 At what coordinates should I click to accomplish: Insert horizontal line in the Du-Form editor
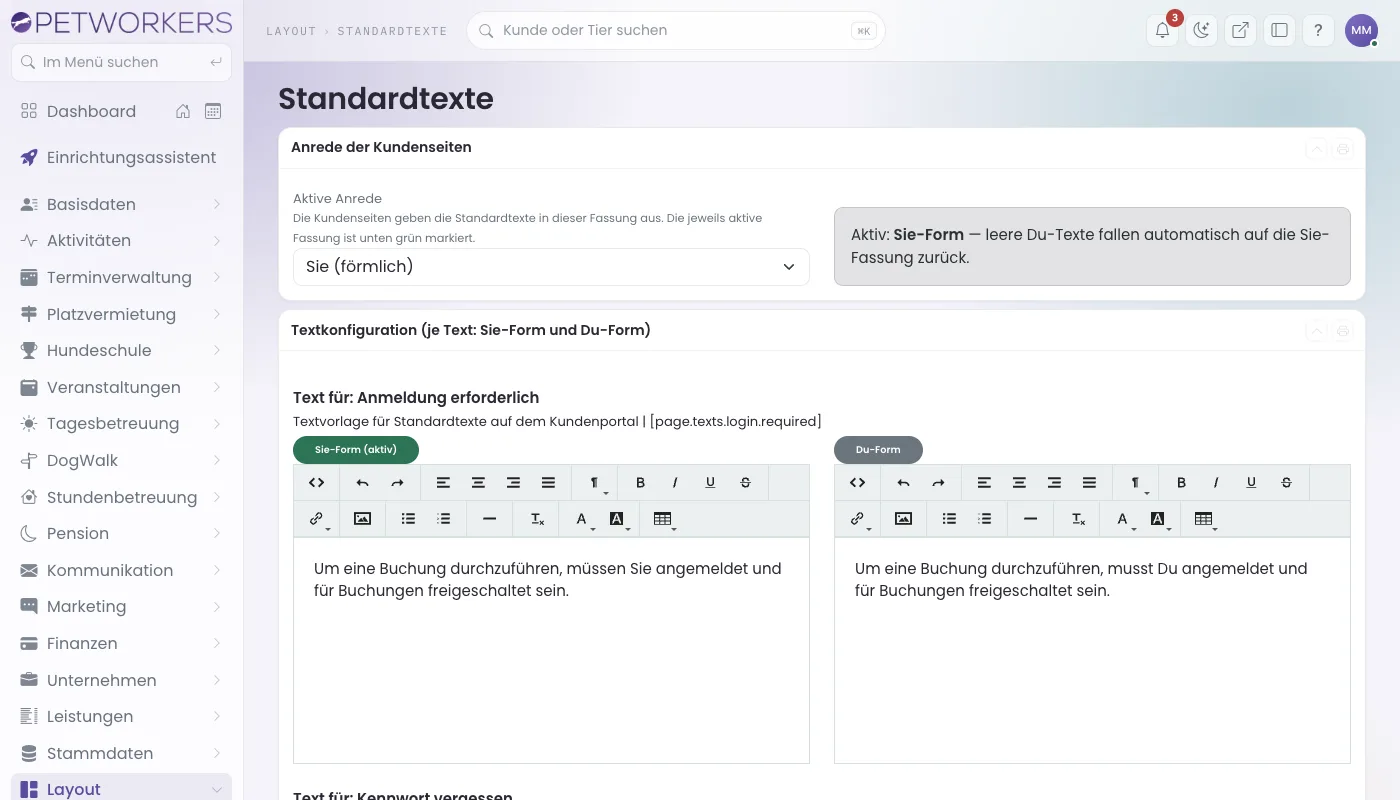click(x=1030, y=519)
